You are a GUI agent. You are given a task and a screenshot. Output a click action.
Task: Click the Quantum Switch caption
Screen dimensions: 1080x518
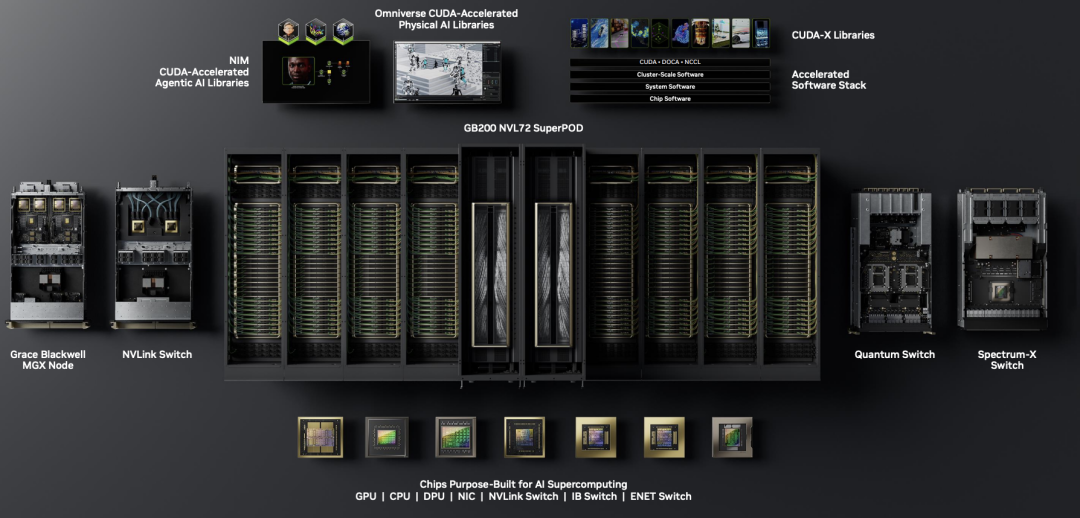(x=895, y=355)
